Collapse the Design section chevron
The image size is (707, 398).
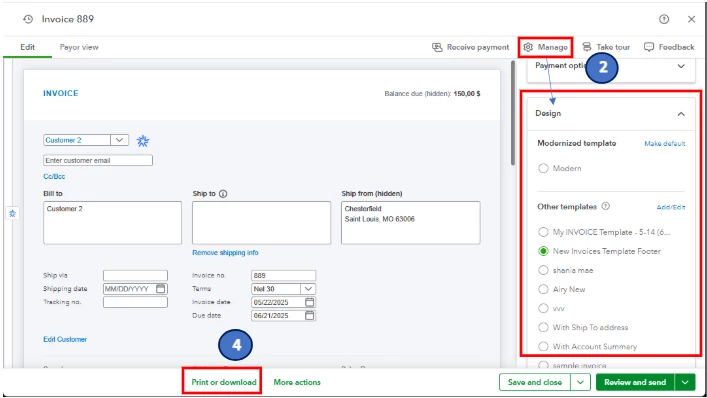coord(681,114)
